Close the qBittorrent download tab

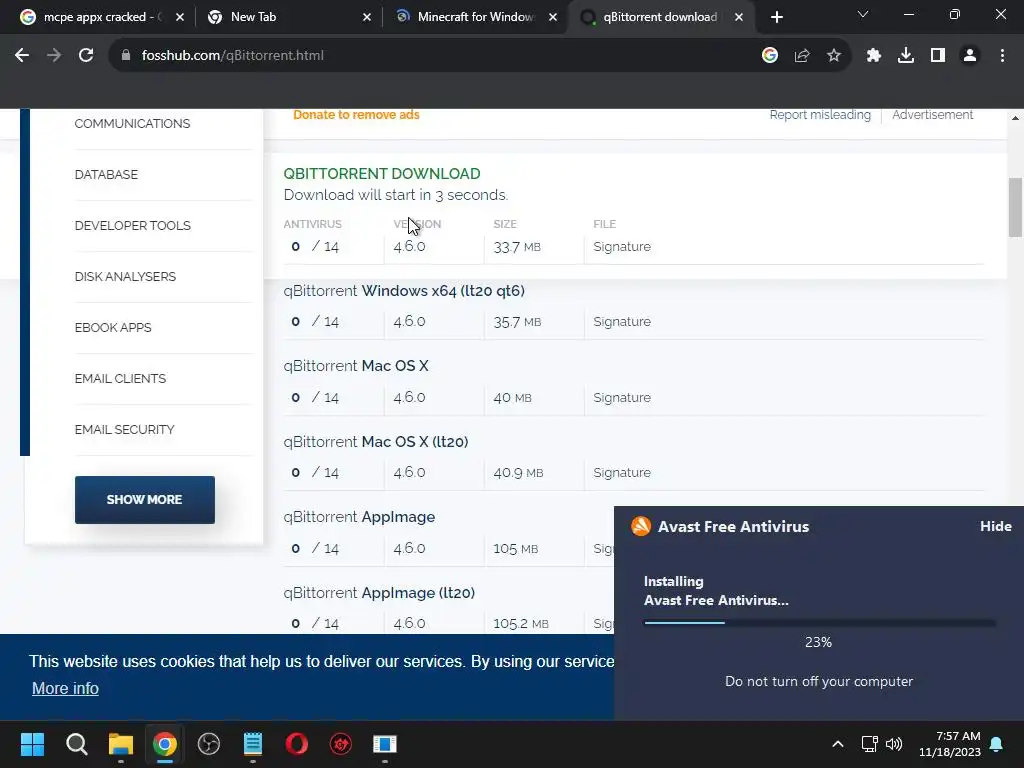tap(739, 18)
